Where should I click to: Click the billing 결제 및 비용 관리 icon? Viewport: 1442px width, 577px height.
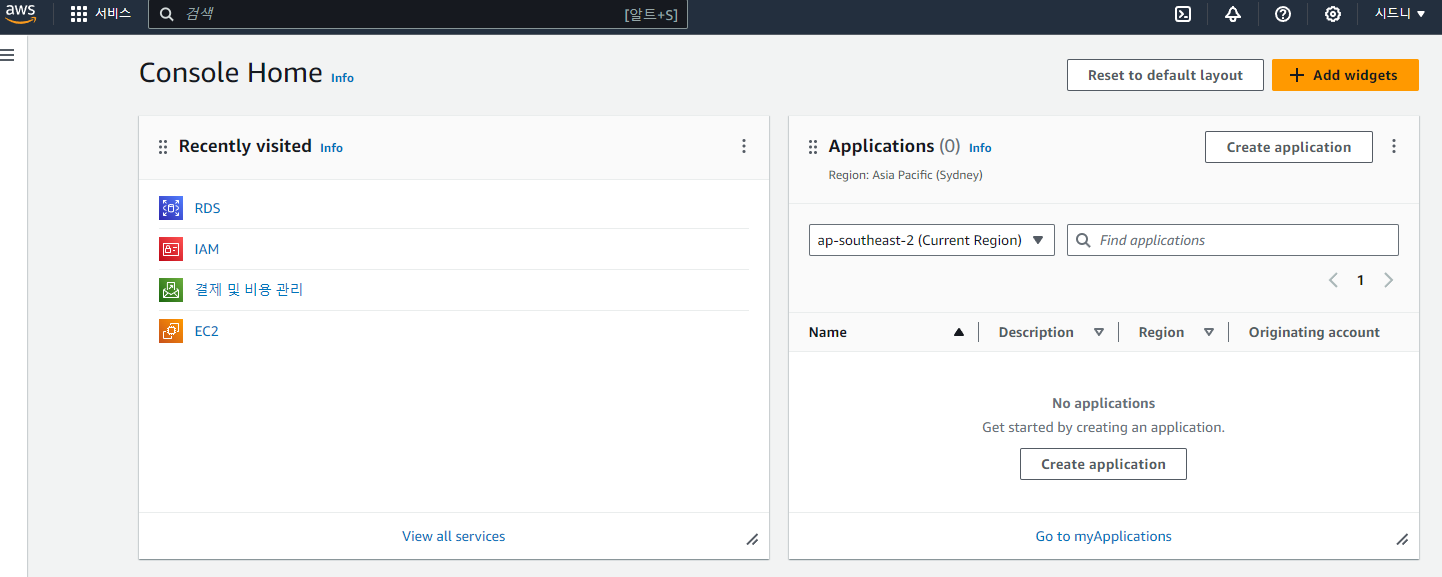pos(171,290)
